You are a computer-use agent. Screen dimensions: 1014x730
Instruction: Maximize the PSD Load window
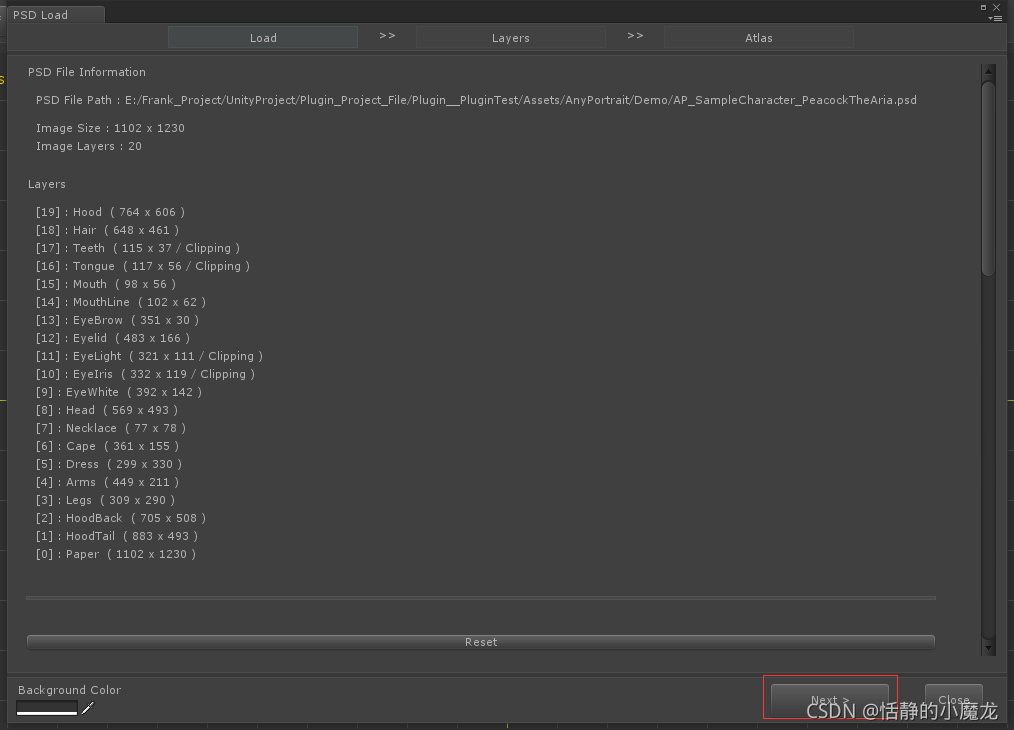pos(983,7)
